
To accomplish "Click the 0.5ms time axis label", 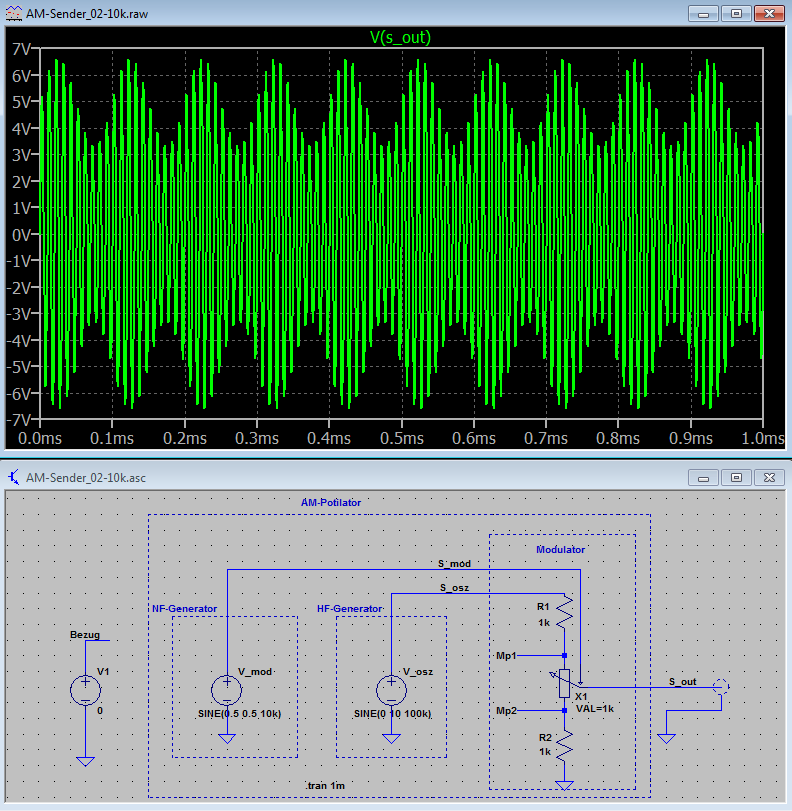I will point(400,438).
